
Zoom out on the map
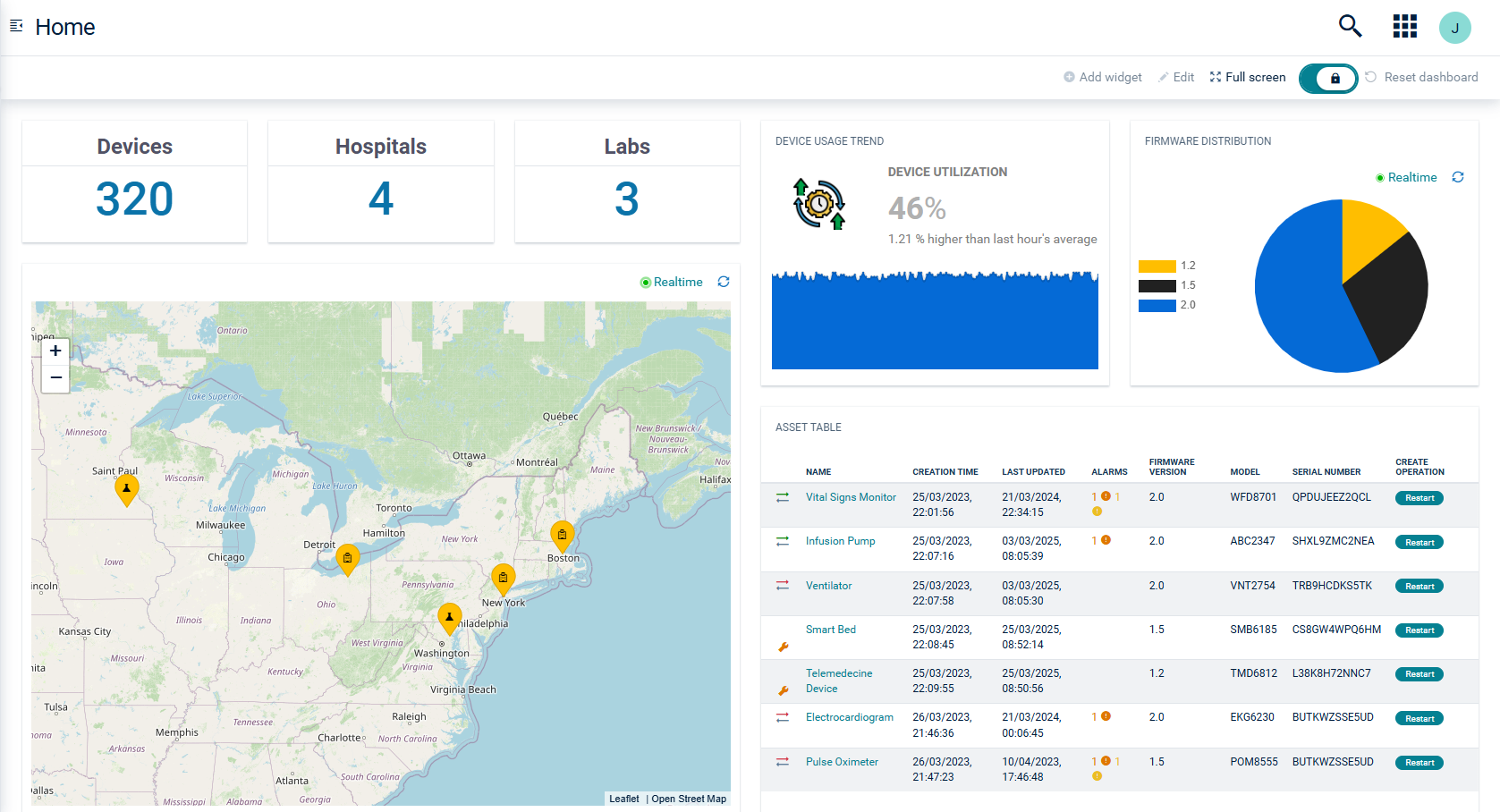point(55,378)
